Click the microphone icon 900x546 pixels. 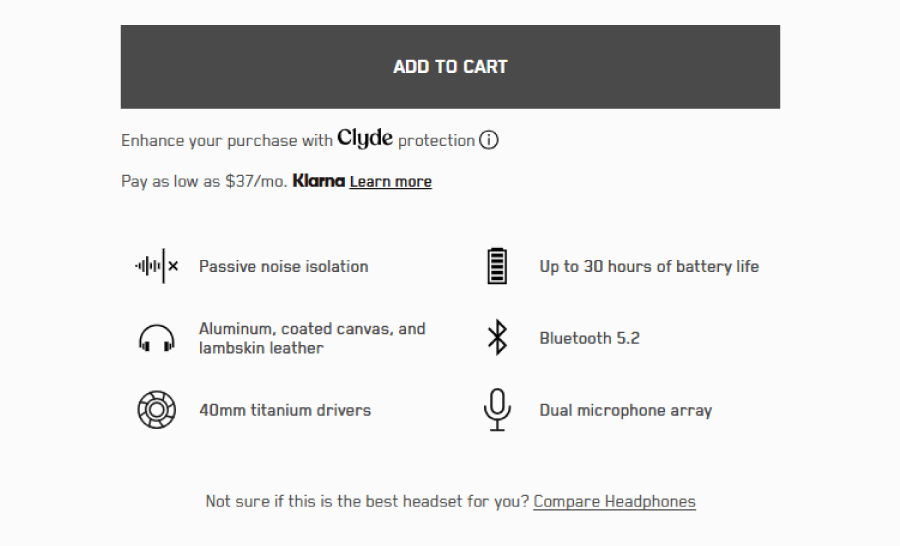497,410
